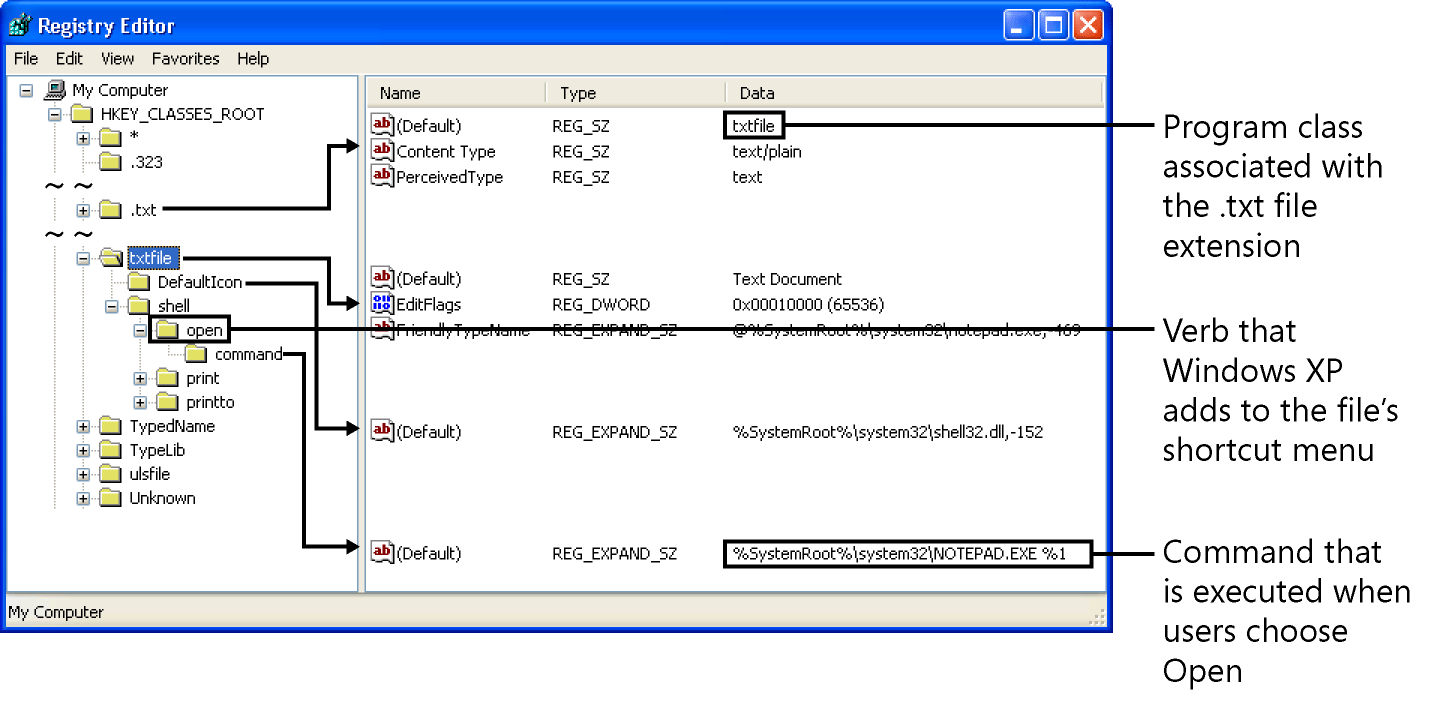Expand the ulsfile key
Screen dimensions: 1429x710
pos(84,474)
